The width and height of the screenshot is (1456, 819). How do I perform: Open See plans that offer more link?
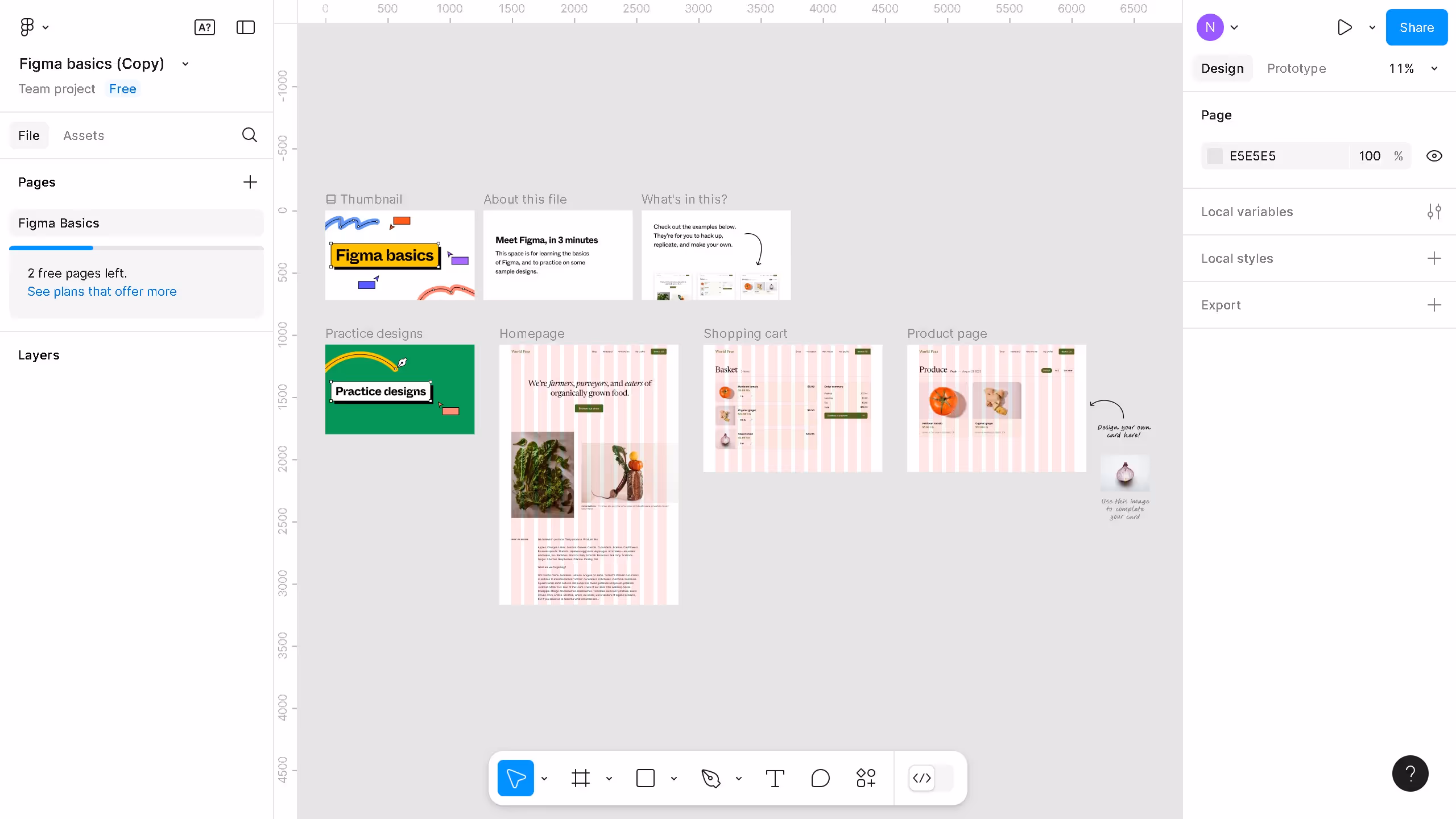102,291
